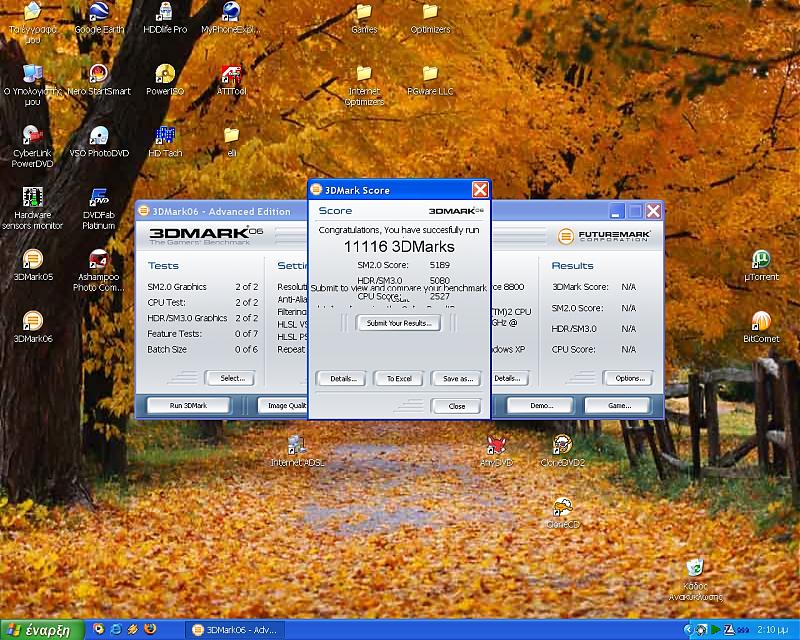The height and width of the screenshot is (640, 800).
Task: Minimize the 3DMark06 Advanced Edition window
Action: pyautogui.click(x=617, y=211)
